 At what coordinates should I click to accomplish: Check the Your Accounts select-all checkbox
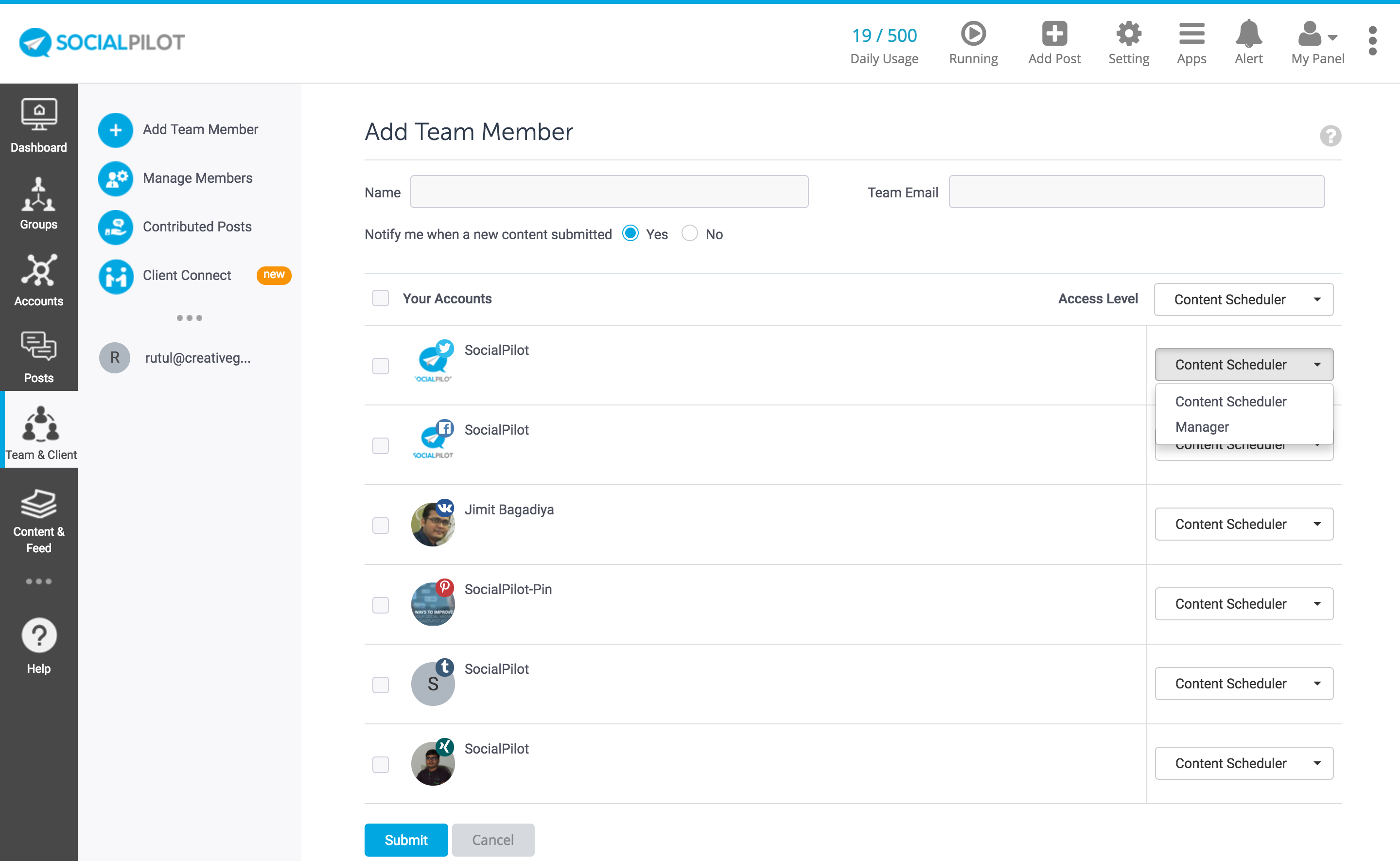click(380, 299)
